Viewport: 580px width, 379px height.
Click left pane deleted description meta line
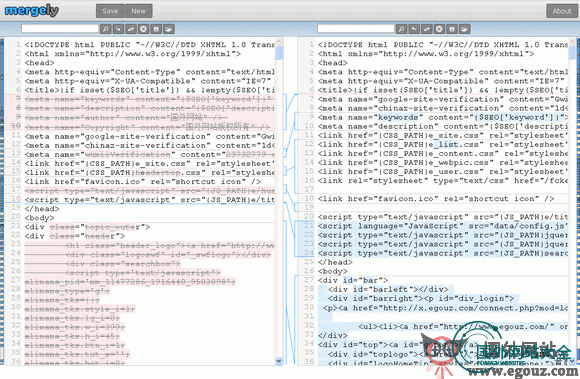(x=149, y=108)
